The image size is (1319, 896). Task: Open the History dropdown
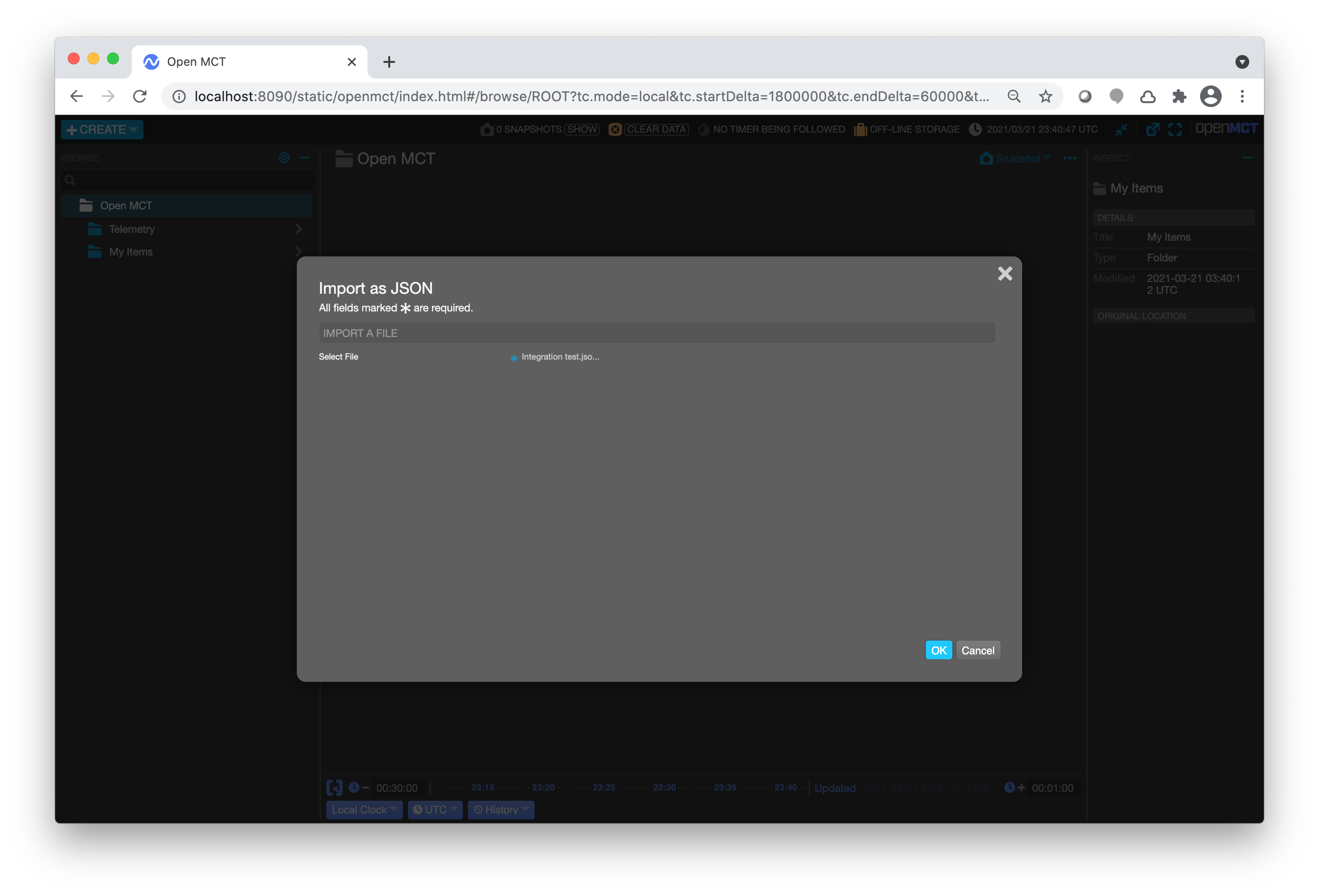501,810
